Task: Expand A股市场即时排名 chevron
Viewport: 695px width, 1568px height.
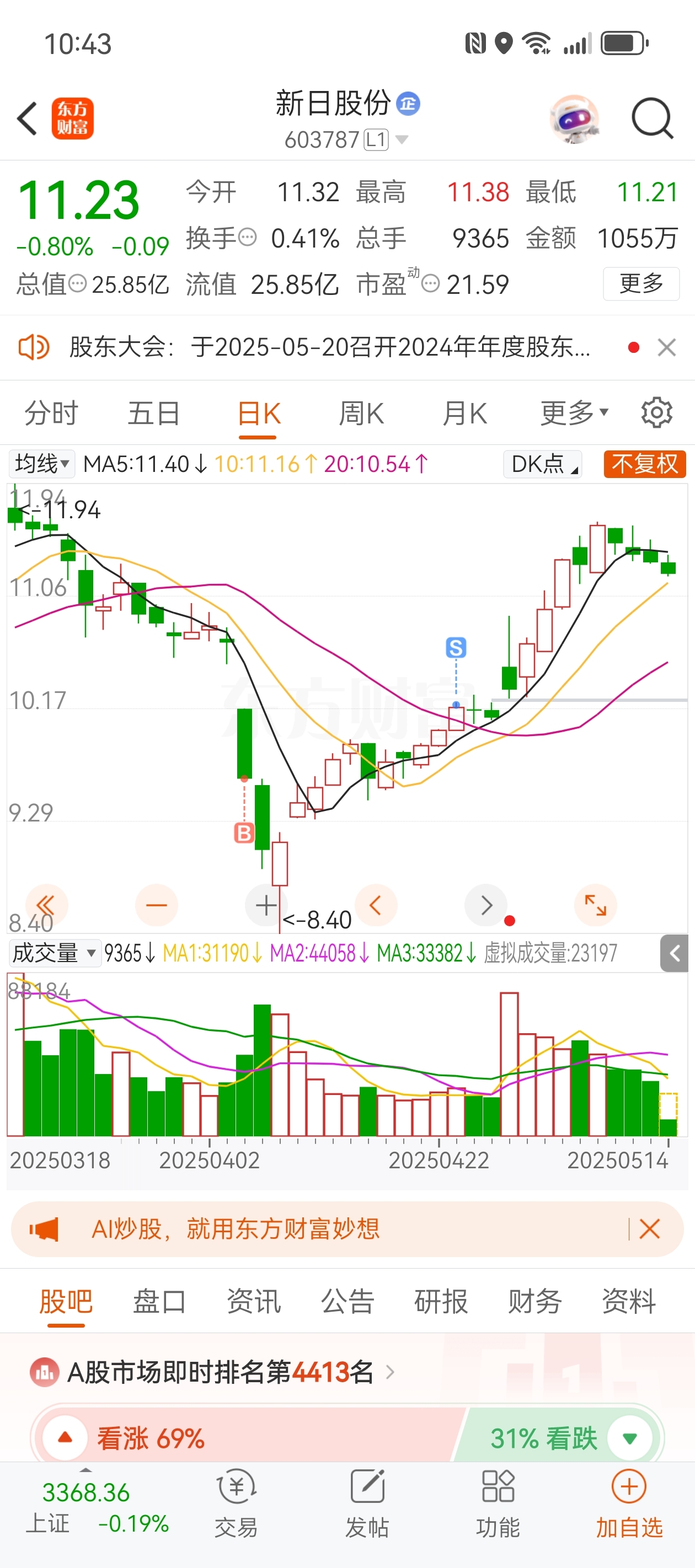Action: click(x=391, y=1372)
